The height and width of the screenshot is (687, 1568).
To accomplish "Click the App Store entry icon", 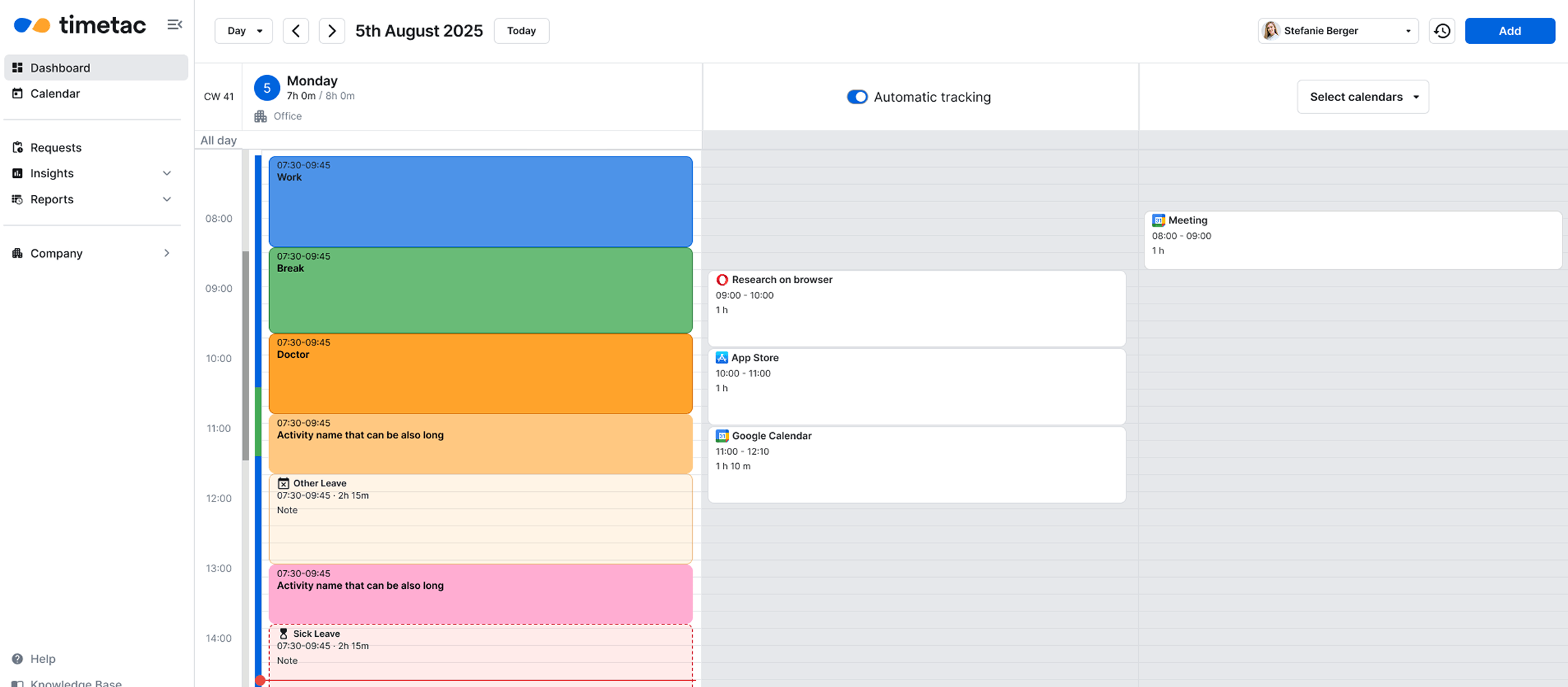I will 722,358.
